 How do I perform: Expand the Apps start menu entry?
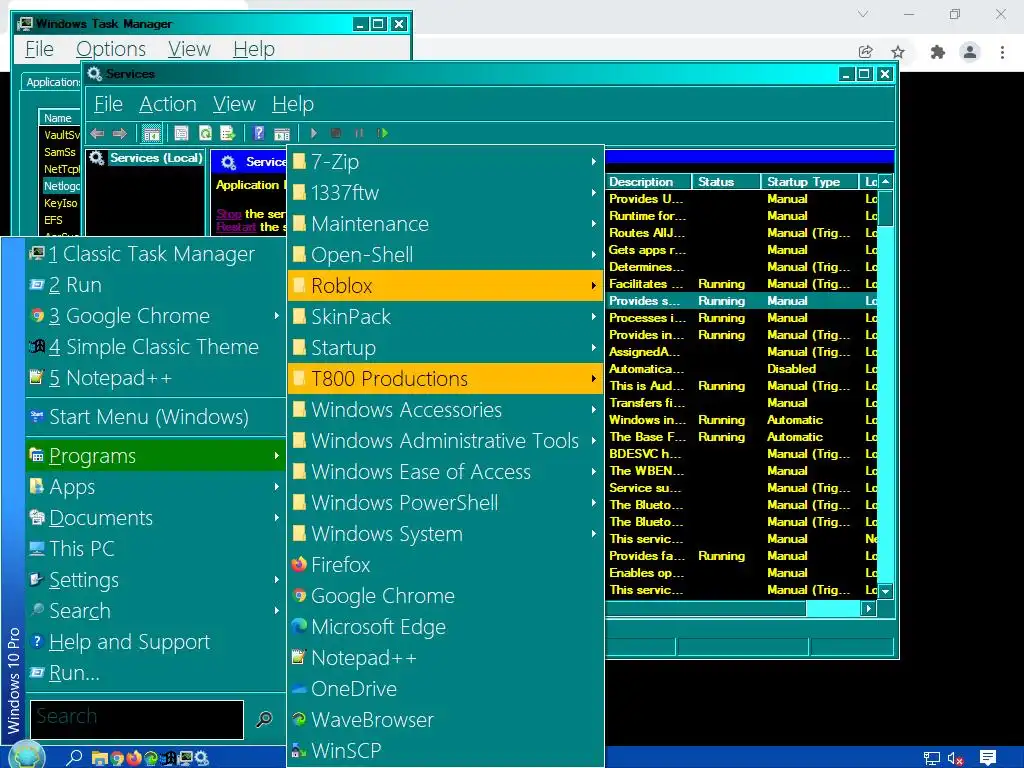156,487
